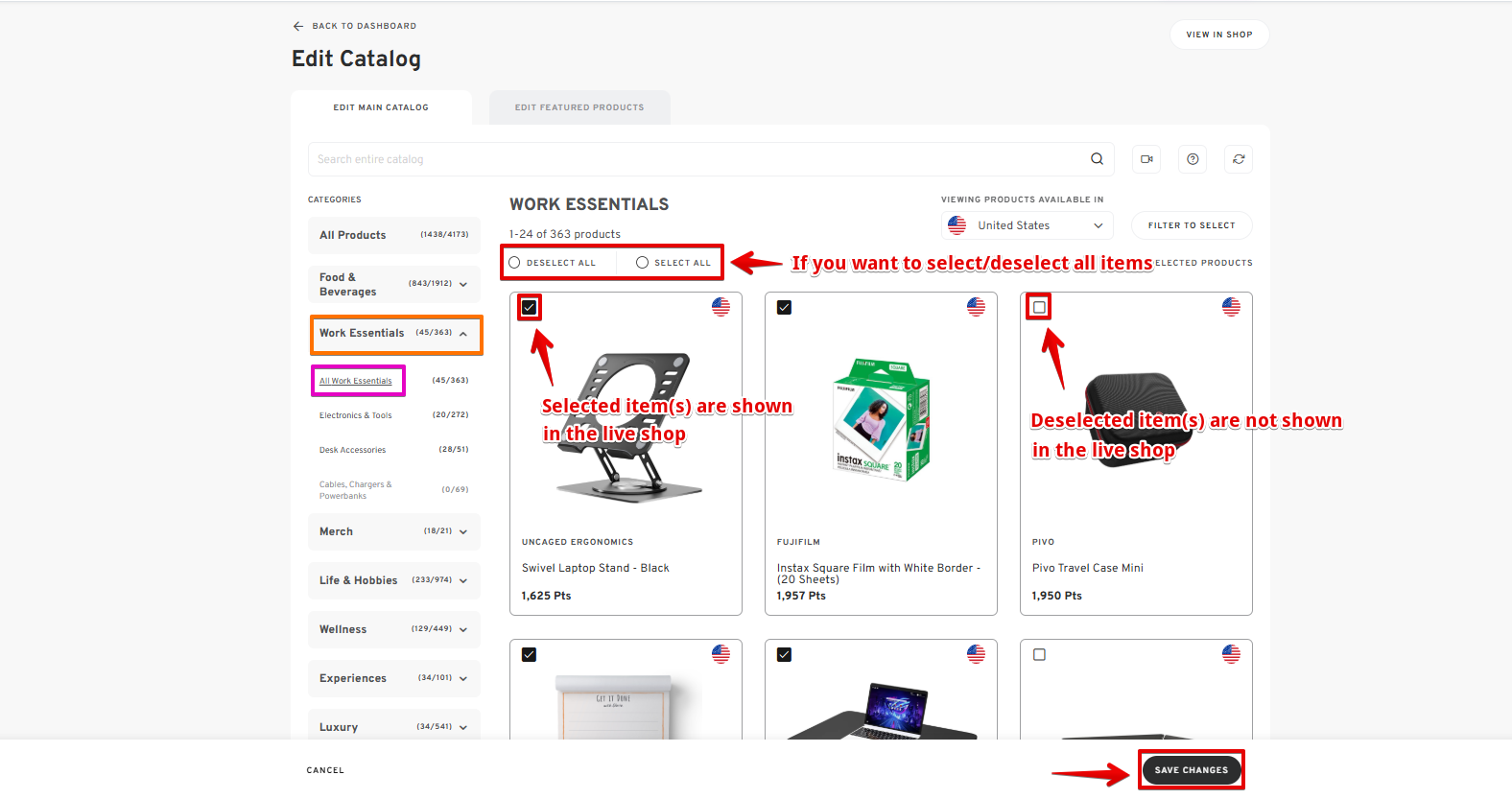
Task: Click the refresh catalog icon
Action: click(1239, 159)
